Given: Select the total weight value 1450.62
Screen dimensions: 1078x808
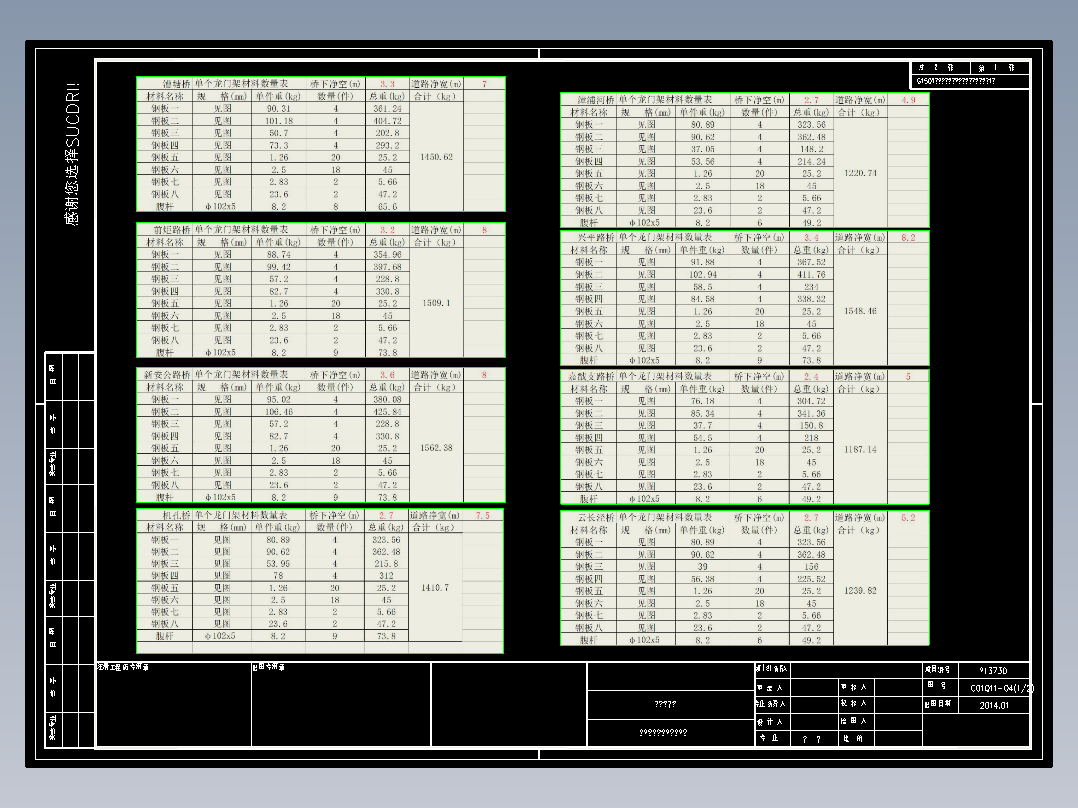Looking at the screenshot, I should 436,157.
